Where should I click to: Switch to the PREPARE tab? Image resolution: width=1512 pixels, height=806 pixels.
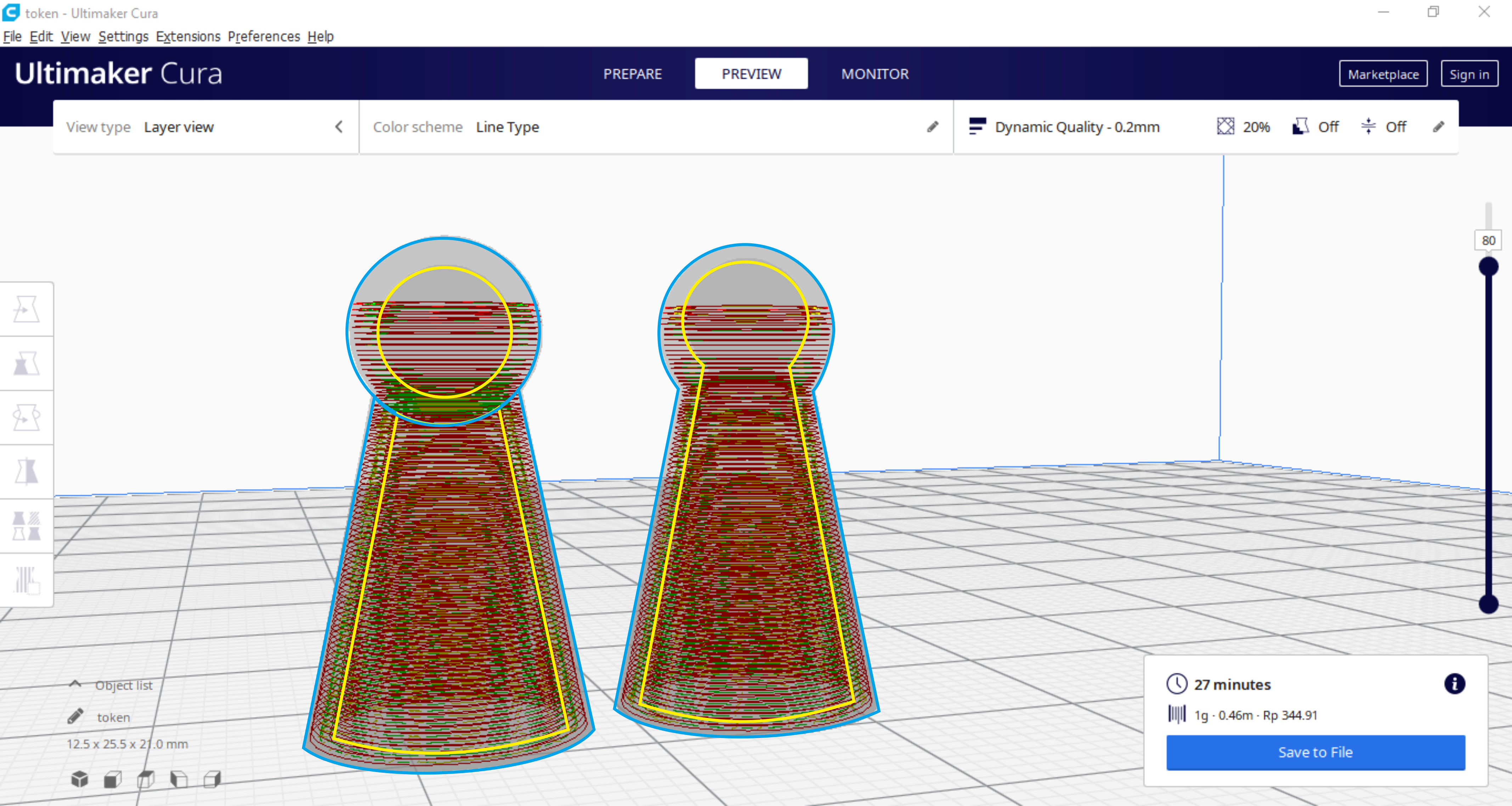coord(632,74)
